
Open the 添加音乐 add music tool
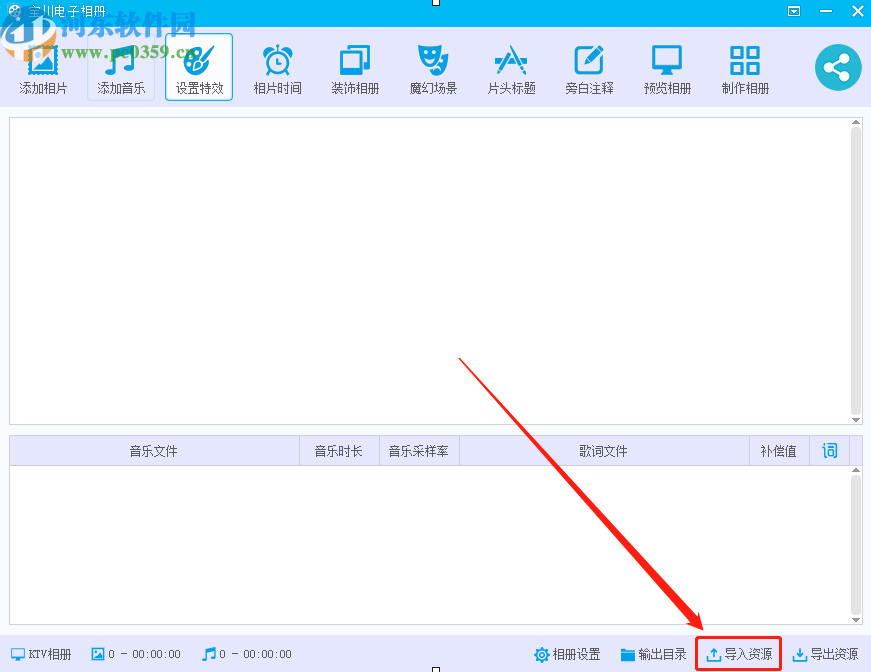(121, 68)
